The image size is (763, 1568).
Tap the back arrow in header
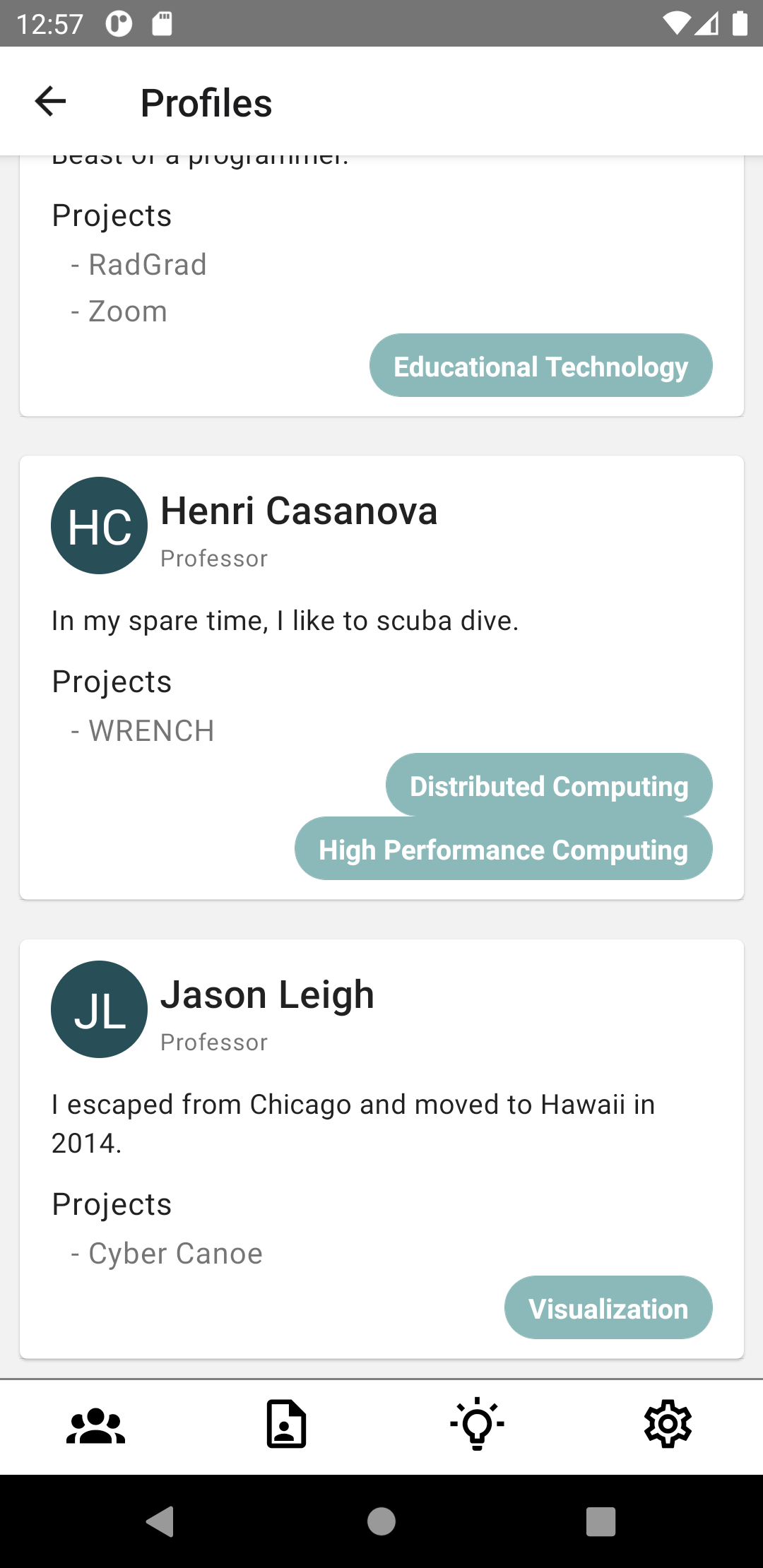click(x=50, y=102)
